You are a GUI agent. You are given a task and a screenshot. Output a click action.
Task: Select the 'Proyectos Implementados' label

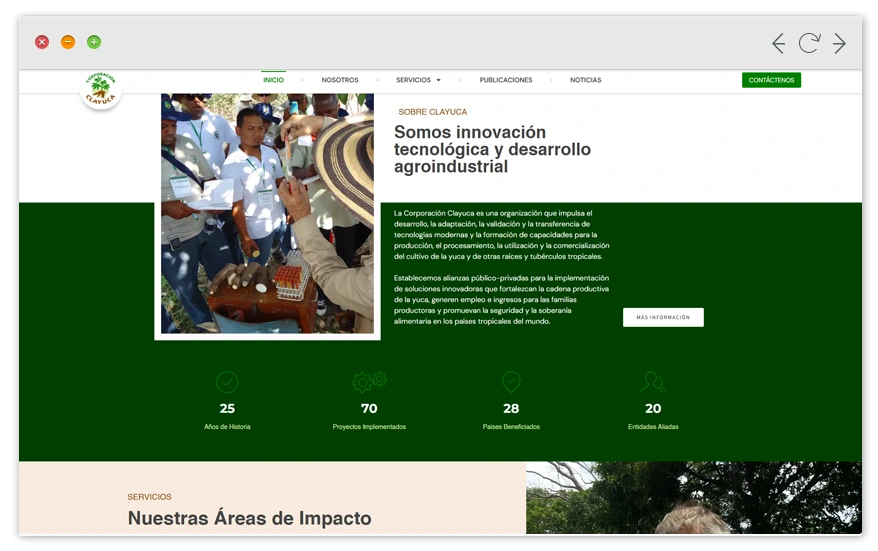pos(369,427)
